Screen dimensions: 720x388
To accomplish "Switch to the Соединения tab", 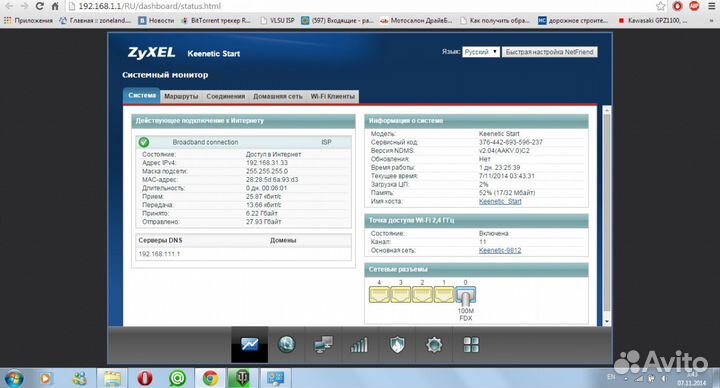I will [225, 96].
